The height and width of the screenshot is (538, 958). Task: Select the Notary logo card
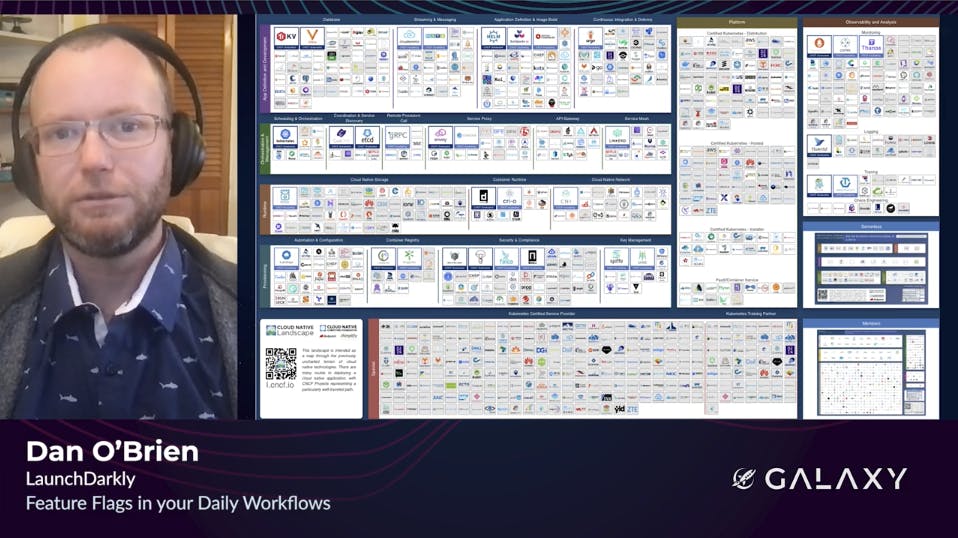click(532, 258)
